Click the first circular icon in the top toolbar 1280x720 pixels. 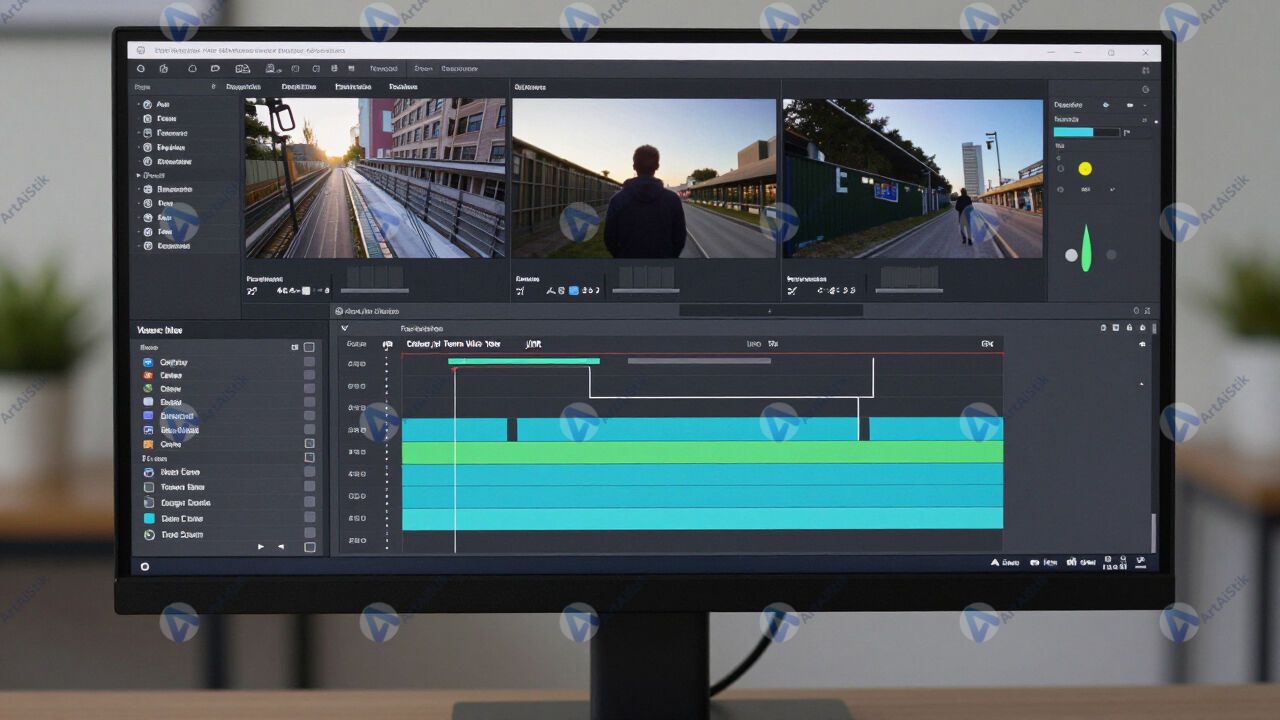coord(140,69)
